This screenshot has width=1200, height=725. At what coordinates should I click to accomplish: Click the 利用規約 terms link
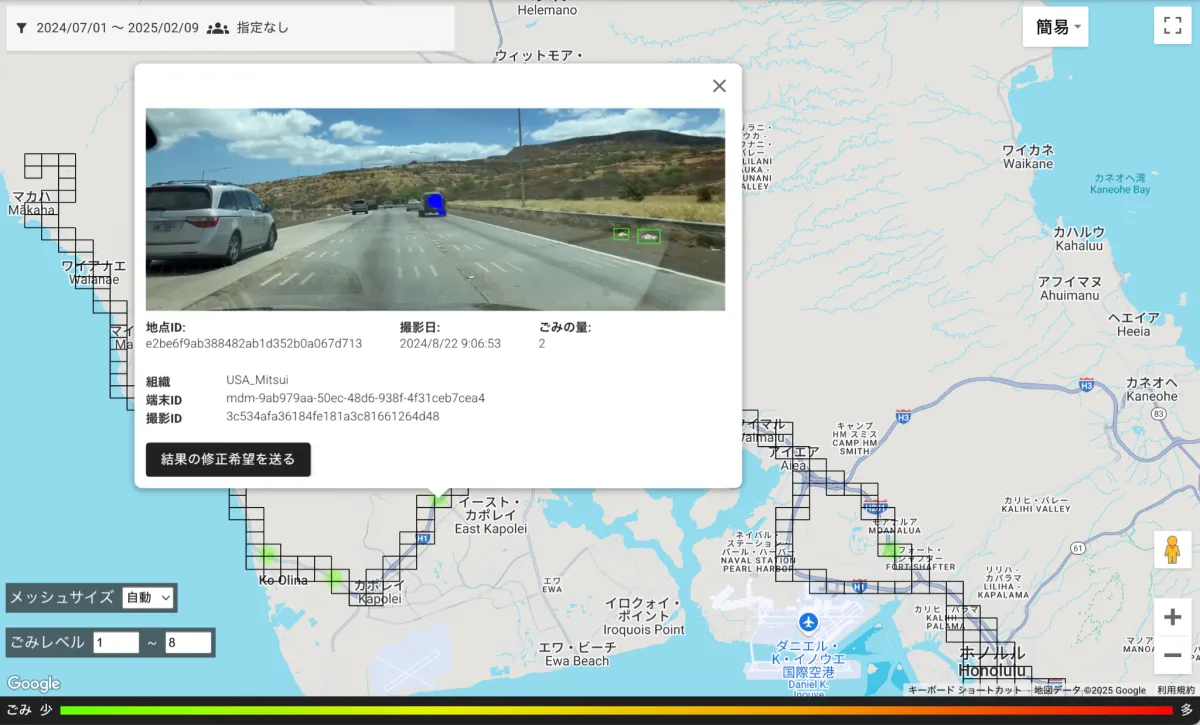point(1175,690)
